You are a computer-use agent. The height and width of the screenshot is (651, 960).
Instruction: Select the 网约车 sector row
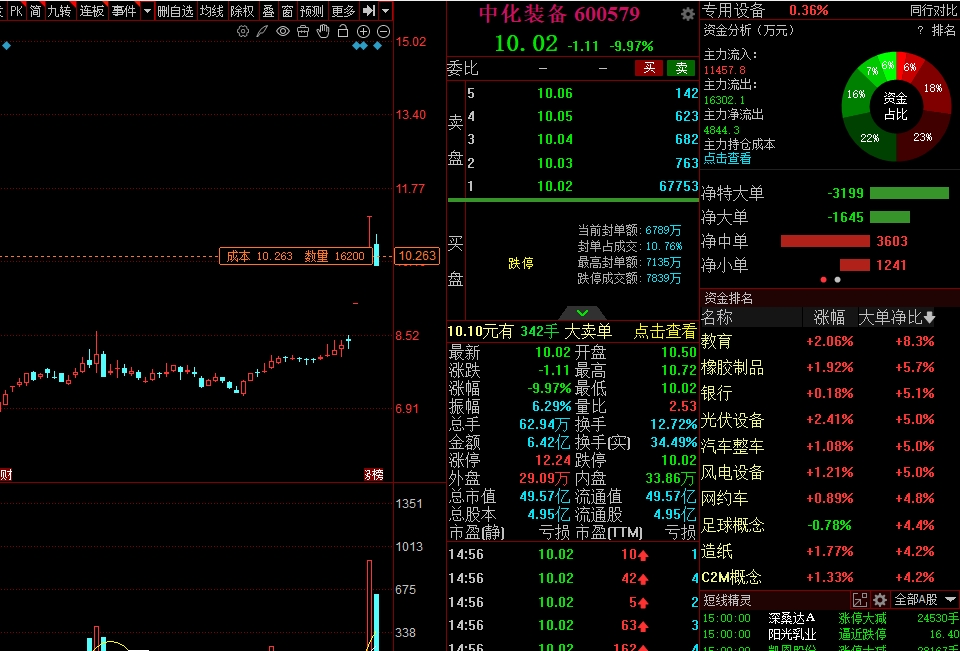pyautogui.click(x=830, y=499)
